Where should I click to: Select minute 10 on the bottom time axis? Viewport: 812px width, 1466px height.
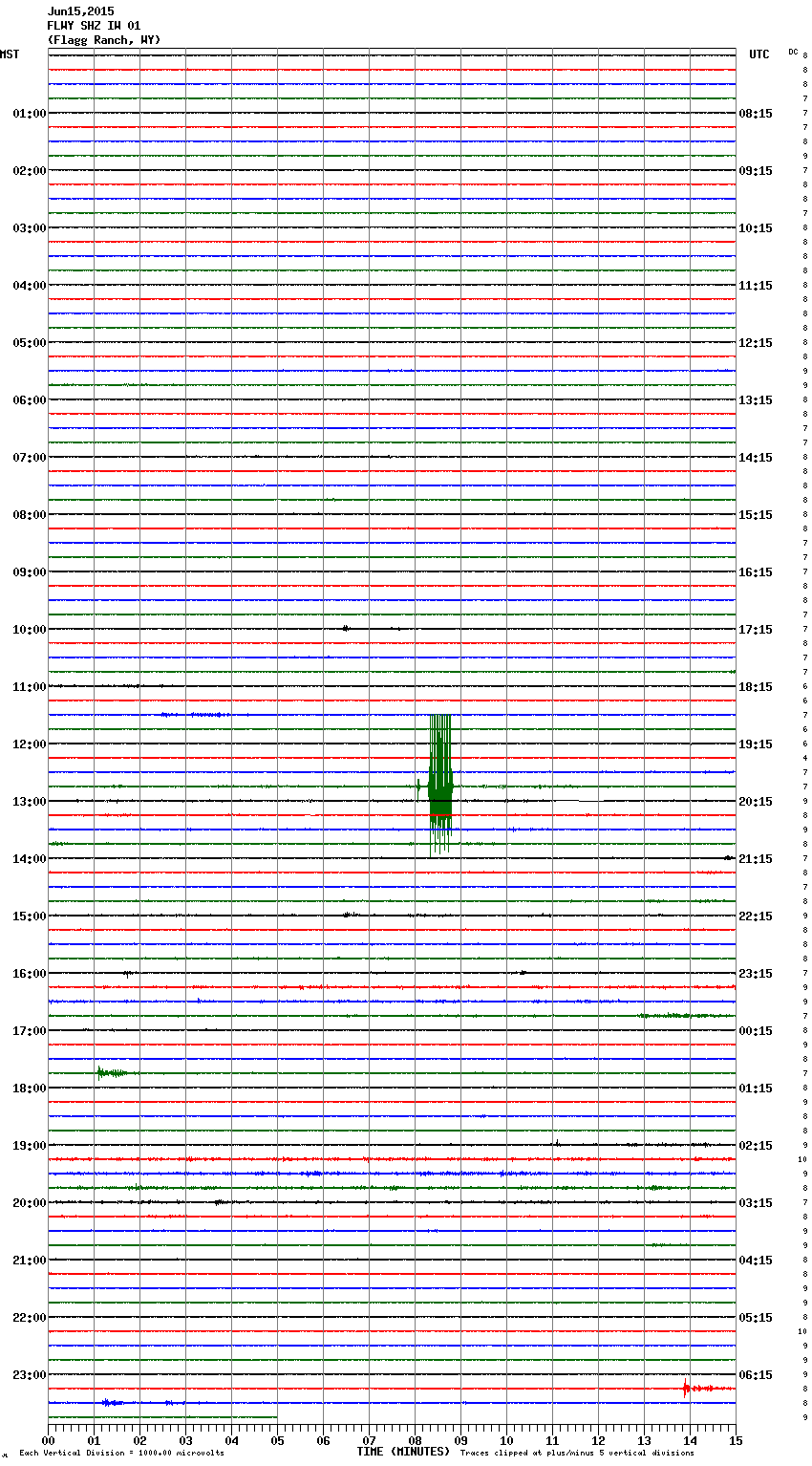coord(506,1440)
